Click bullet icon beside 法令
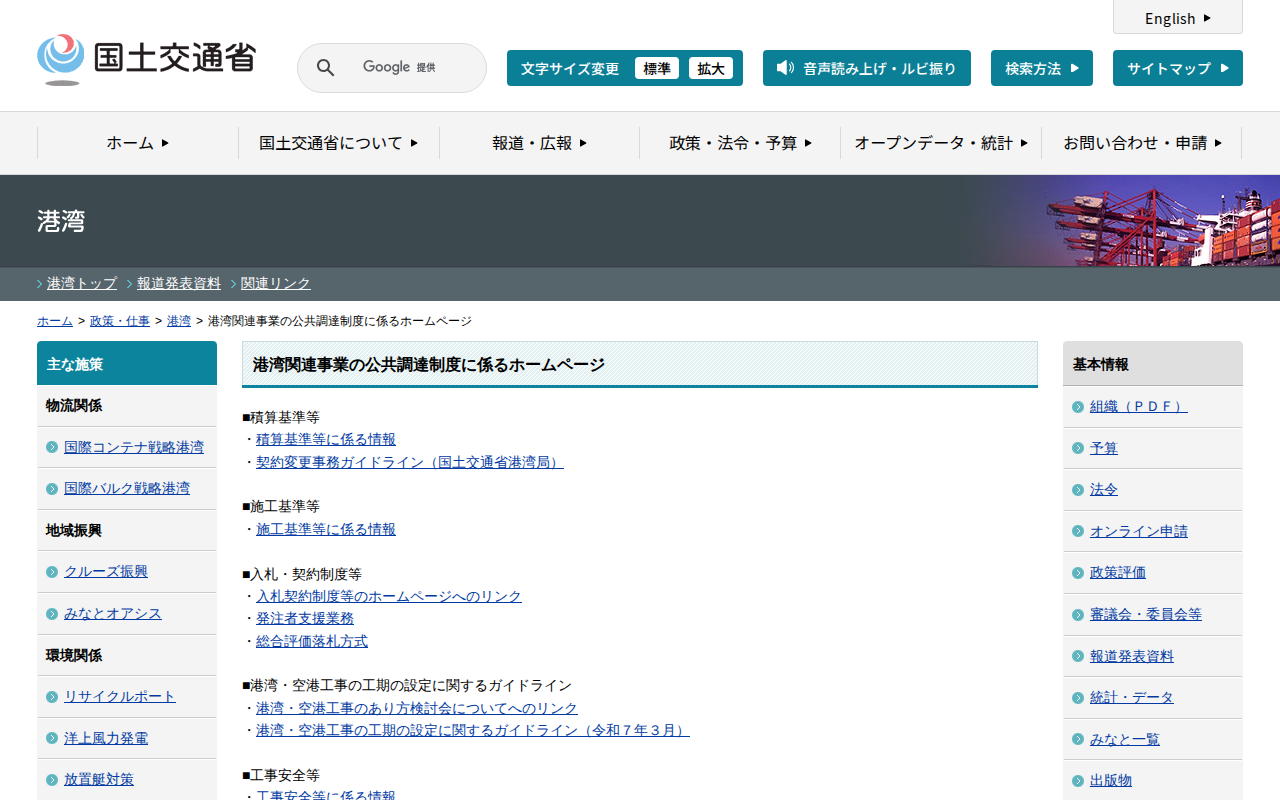This screenshot has height=800, width=1280. [x=1078, y=490]
